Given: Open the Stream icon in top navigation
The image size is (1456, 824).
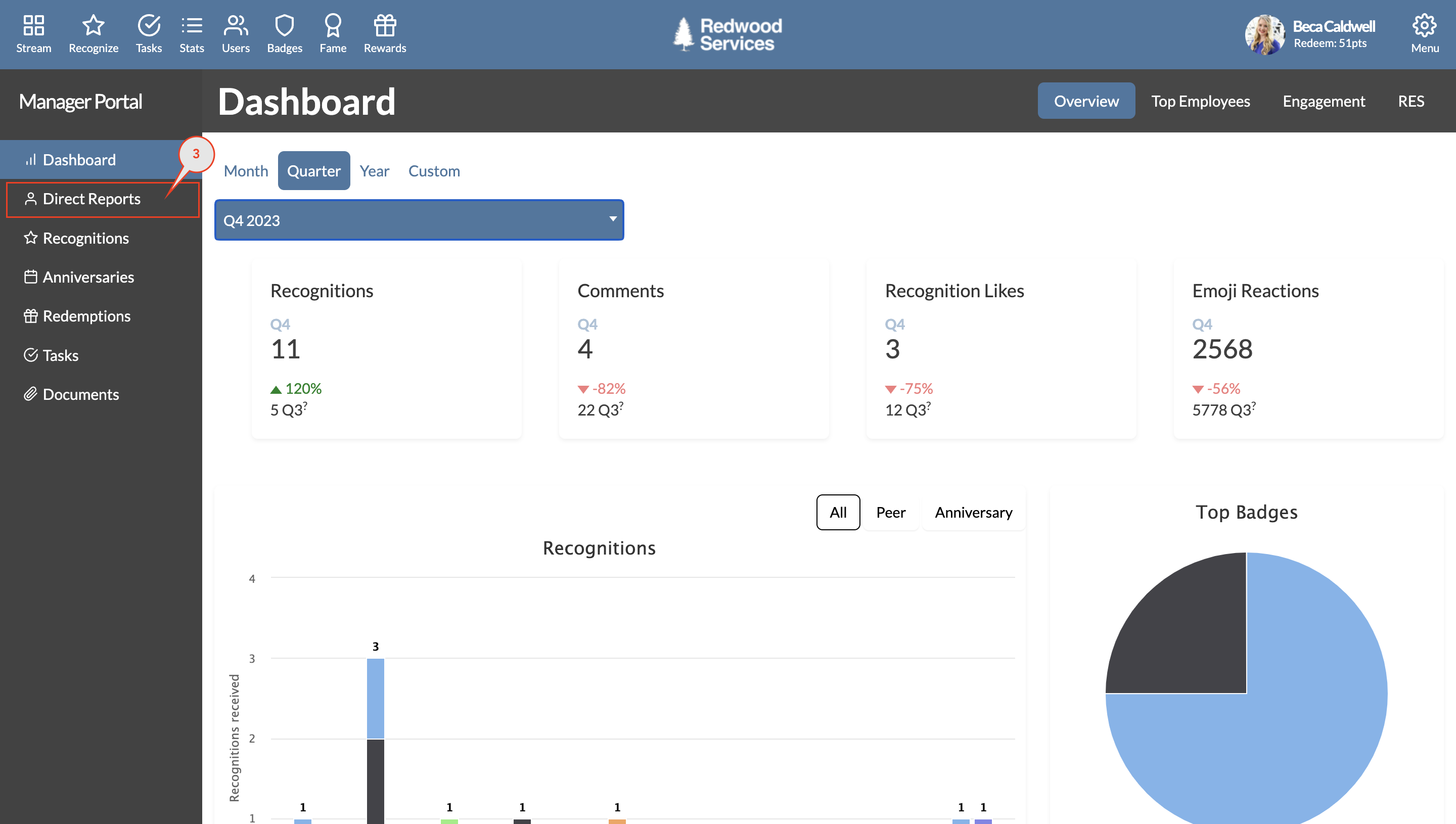Looking at the screenshot, I should (x=33, y=25).
